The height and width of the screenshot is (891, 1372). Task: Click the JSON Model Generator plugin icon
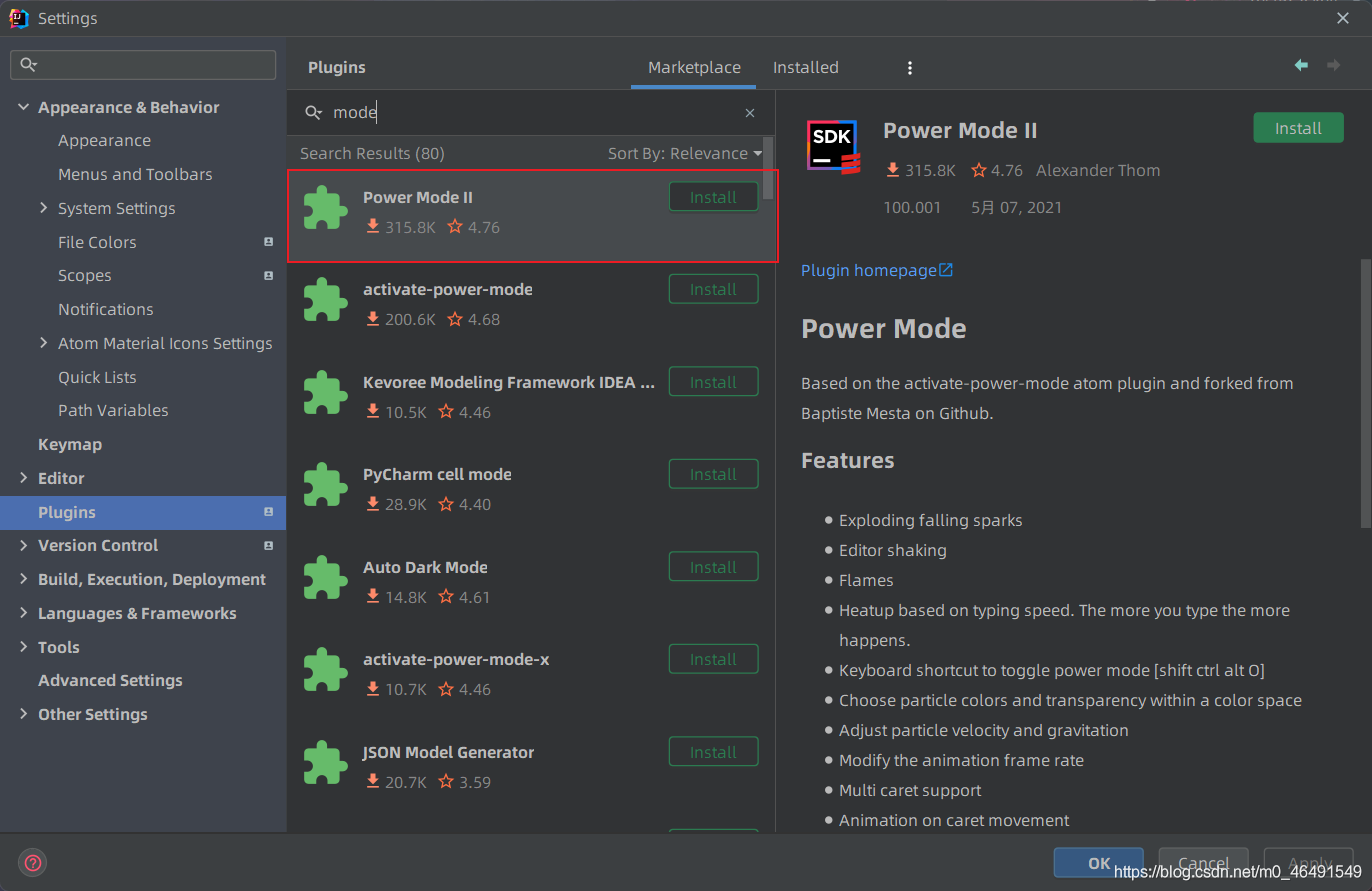coord(325,762)
